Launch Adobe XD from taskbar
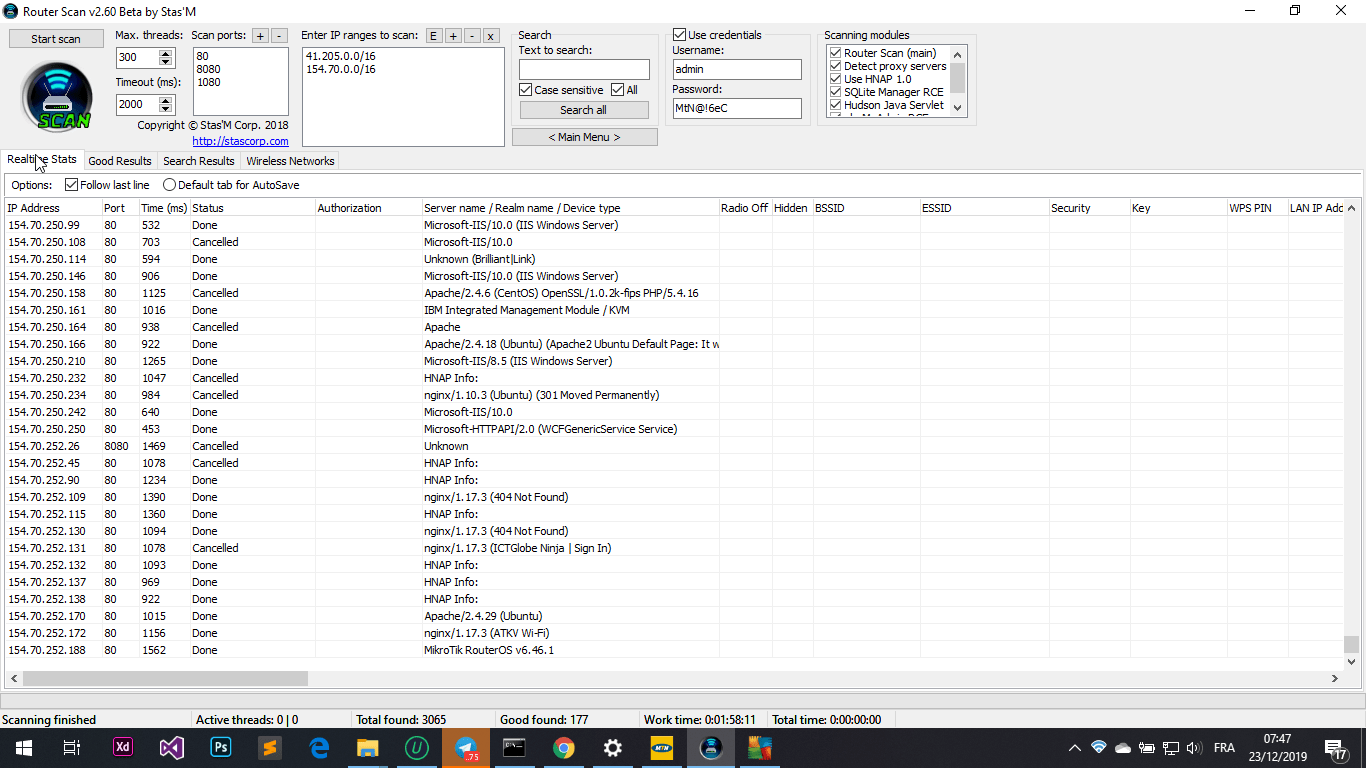 tap(124, 748)
